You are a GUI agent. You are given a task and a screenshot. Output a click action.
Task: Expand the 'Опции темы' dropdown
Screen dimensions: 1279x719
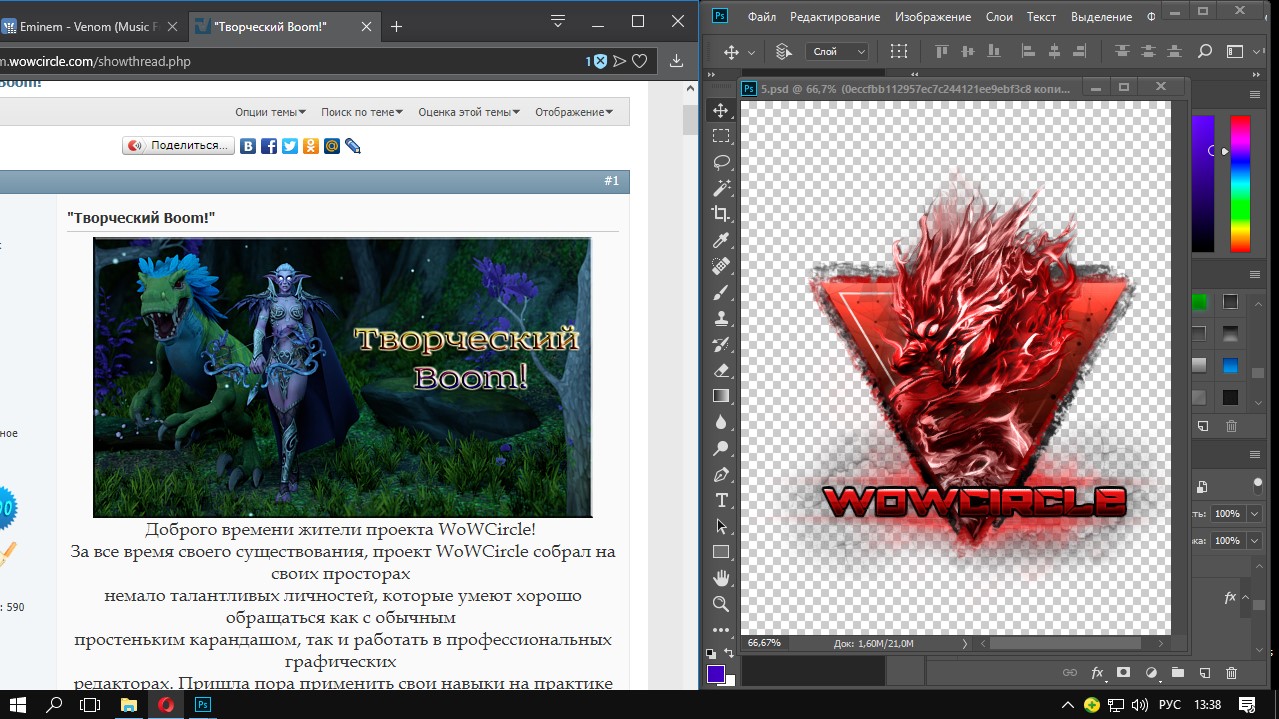270,112
